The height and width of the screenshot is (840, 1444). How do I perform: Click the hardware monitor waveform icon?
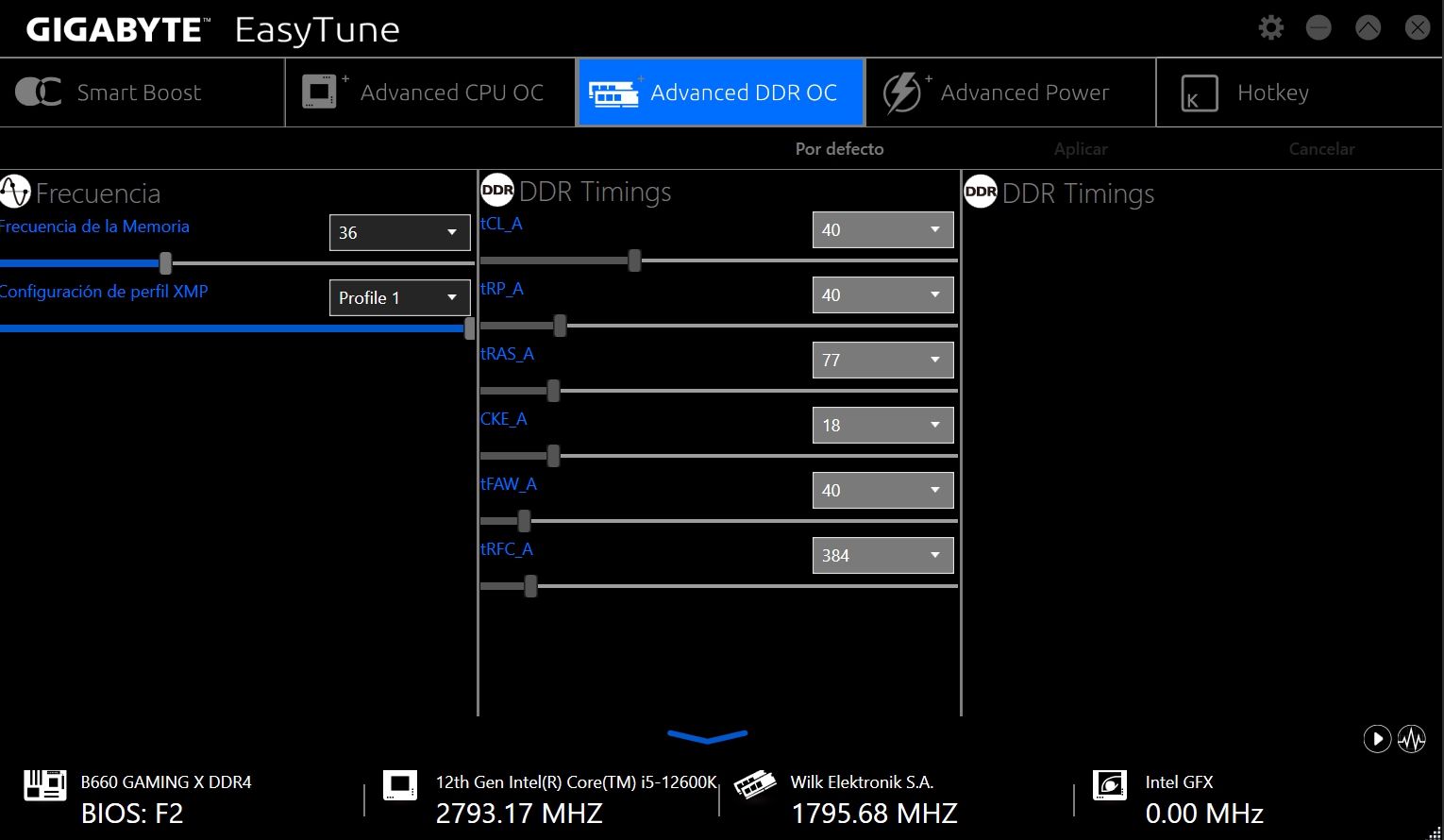coord(1412,738)
